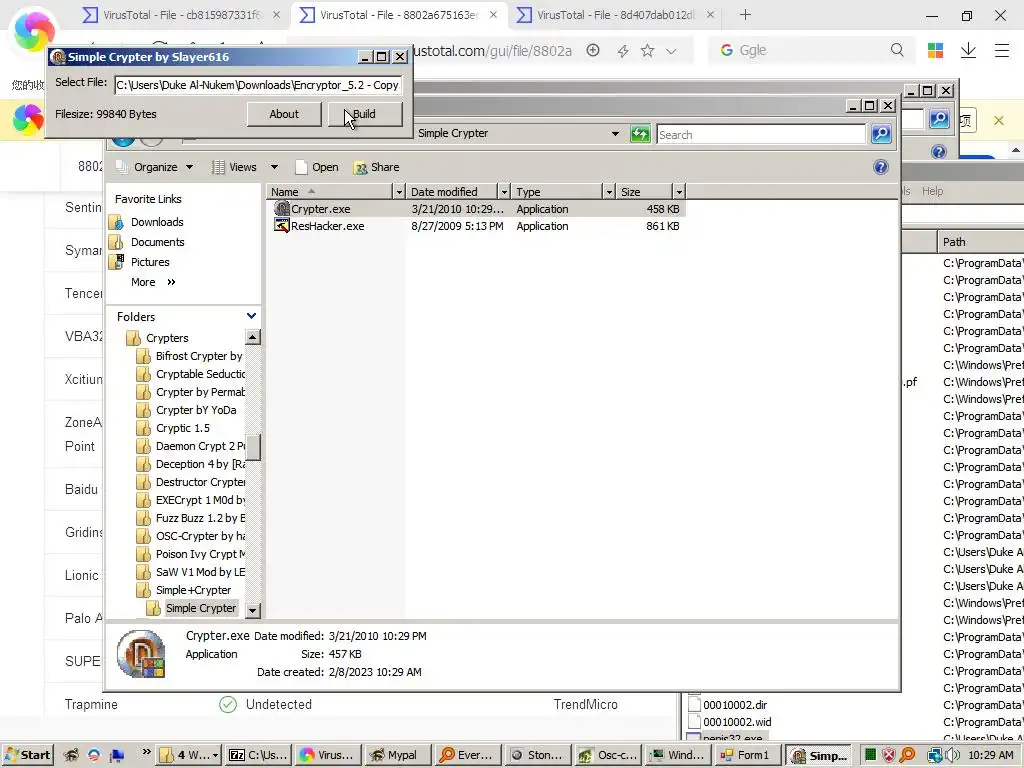Select the ResHacker.exe file icon

pyautogui.click(x=282, y=225)
